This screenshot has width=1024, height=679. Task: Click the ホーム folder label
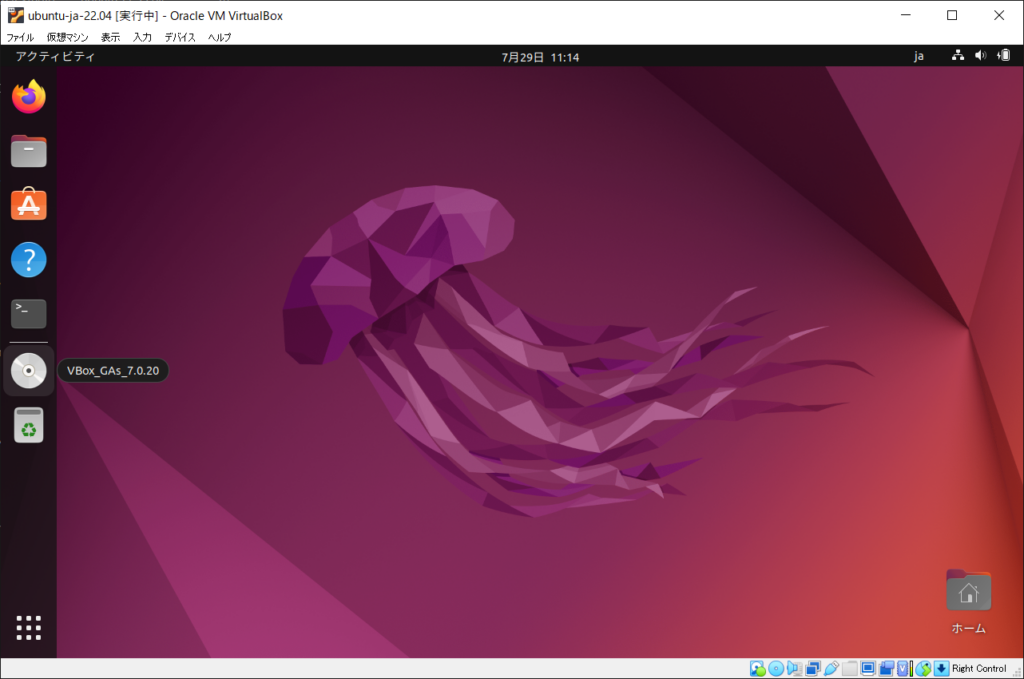(x=968, y=628)
